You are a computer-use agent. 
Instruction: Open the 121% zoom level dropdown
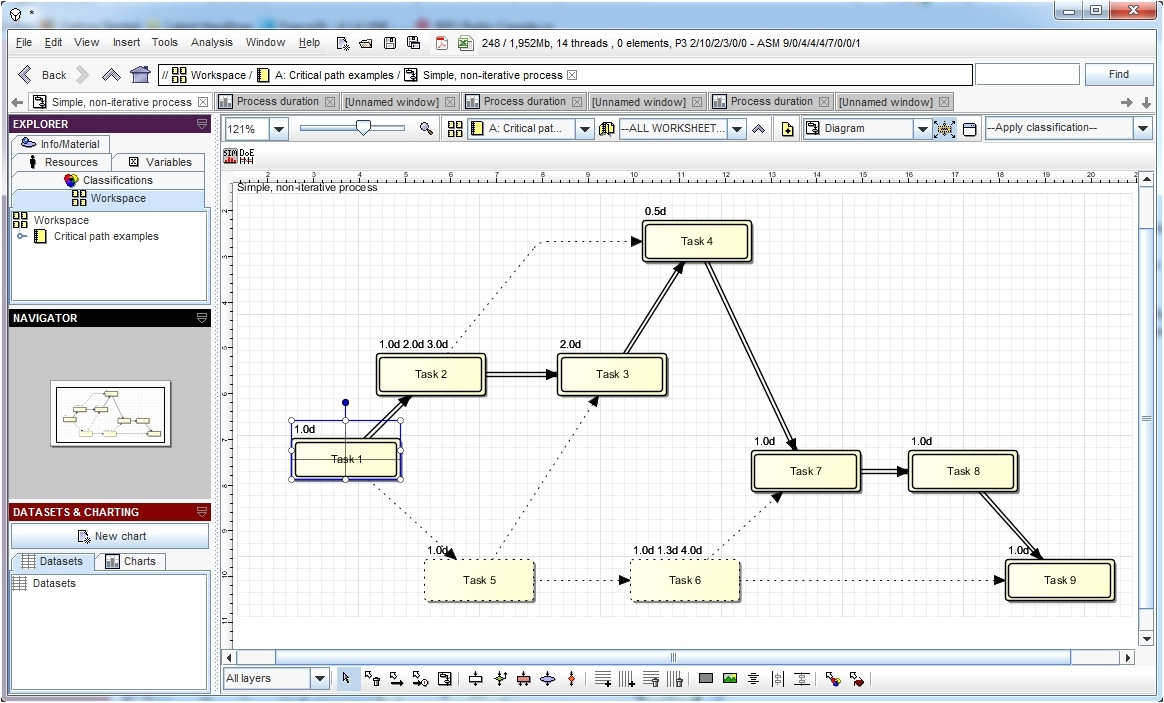click(278, 128)
